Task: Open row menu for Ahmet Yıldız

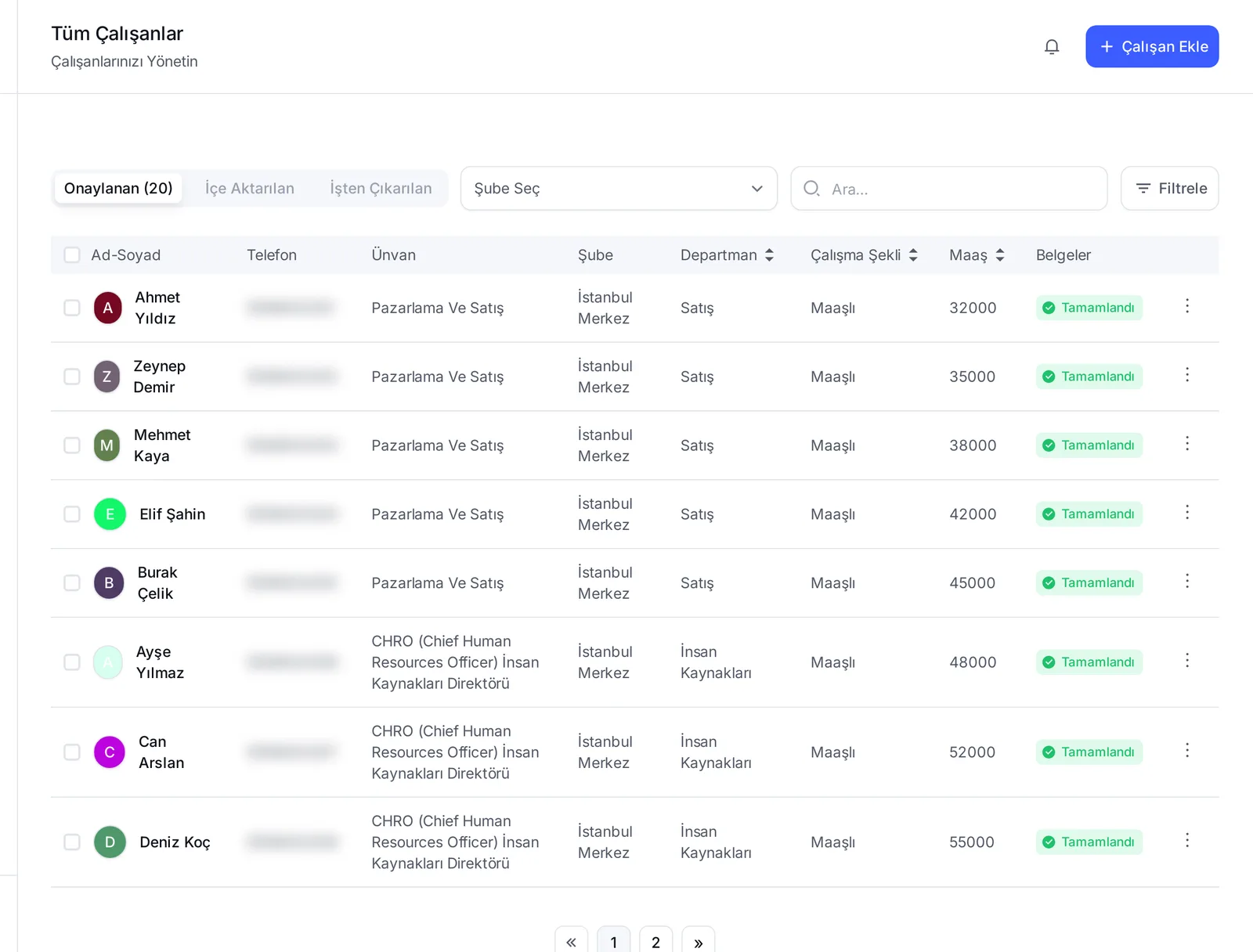Action: click(x=1187, y=306)
